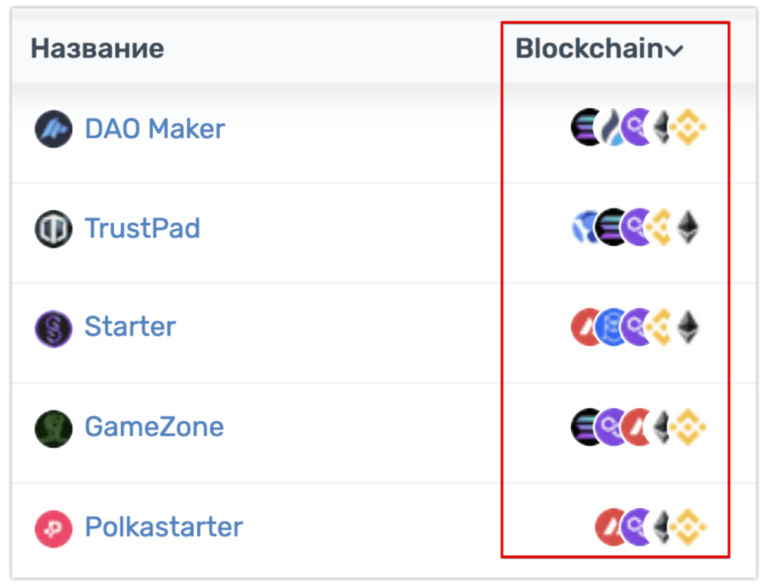Click the TrustPad logo icon
The height and width of the screenshot is (586, 768).
pos(53,229)
